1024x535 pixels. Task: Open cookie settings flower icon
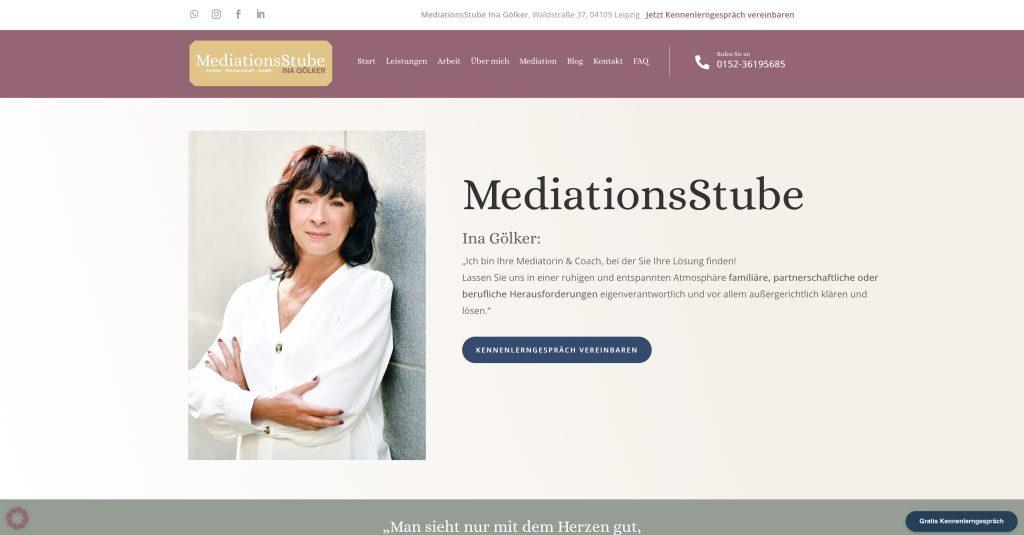tap(16, 519)
